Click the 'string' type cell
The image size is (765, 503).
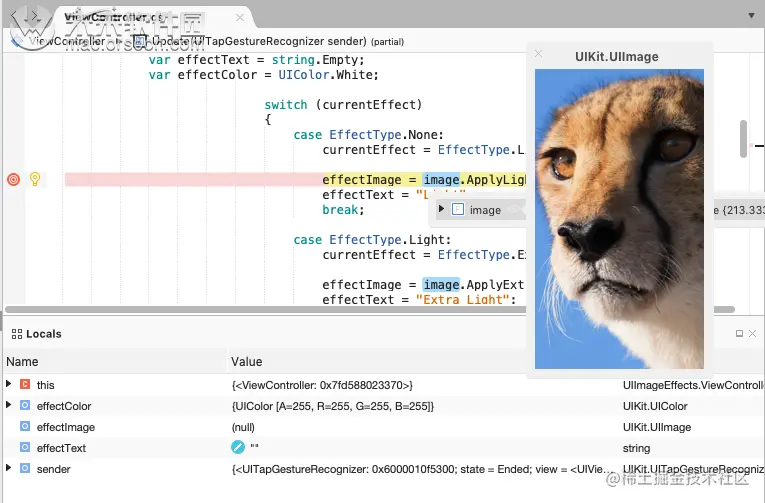click(x=636, y=448)
